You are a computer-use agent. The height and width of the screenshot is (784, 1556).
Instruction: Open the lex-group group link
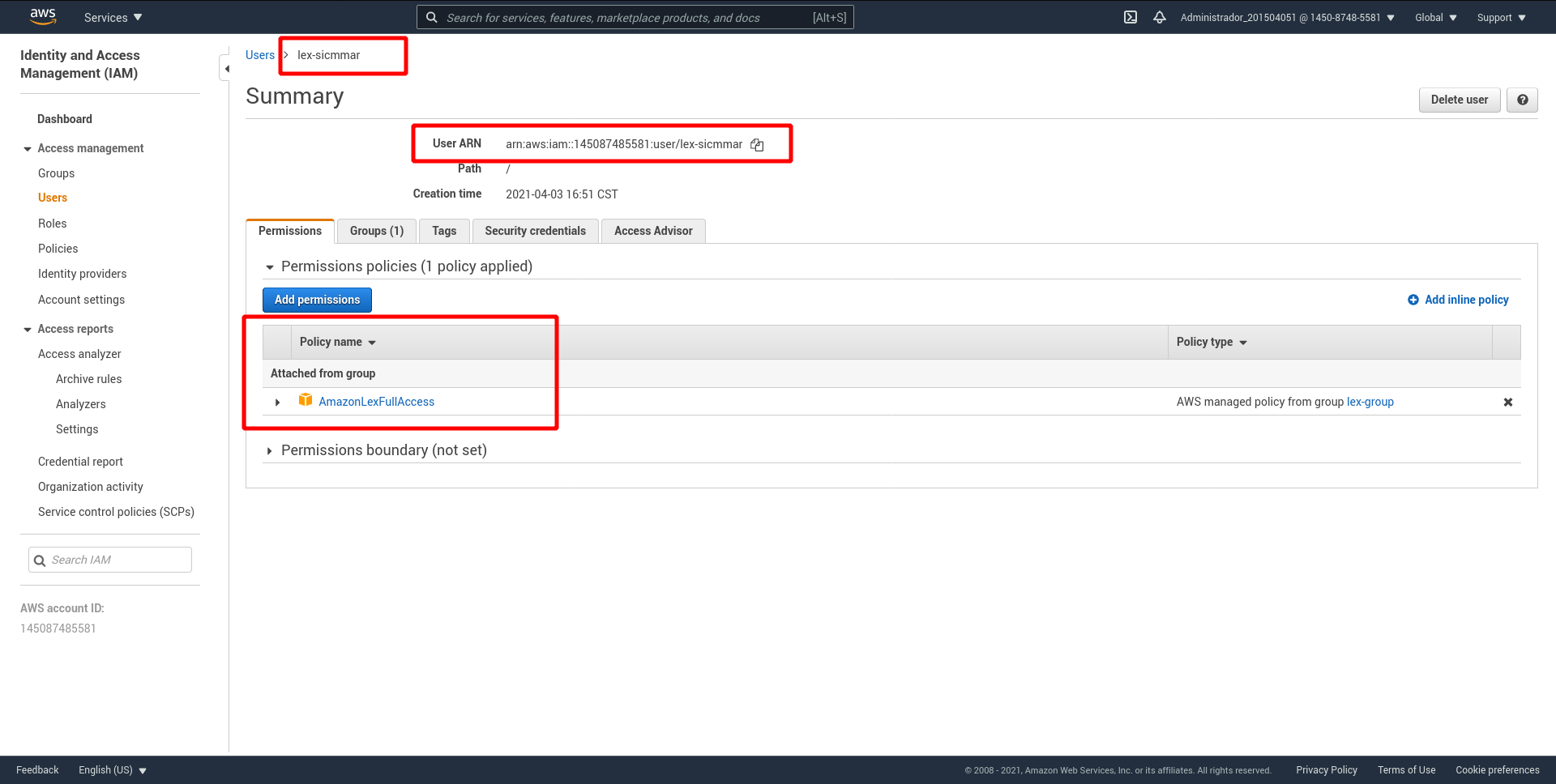tap(1370, 402)
